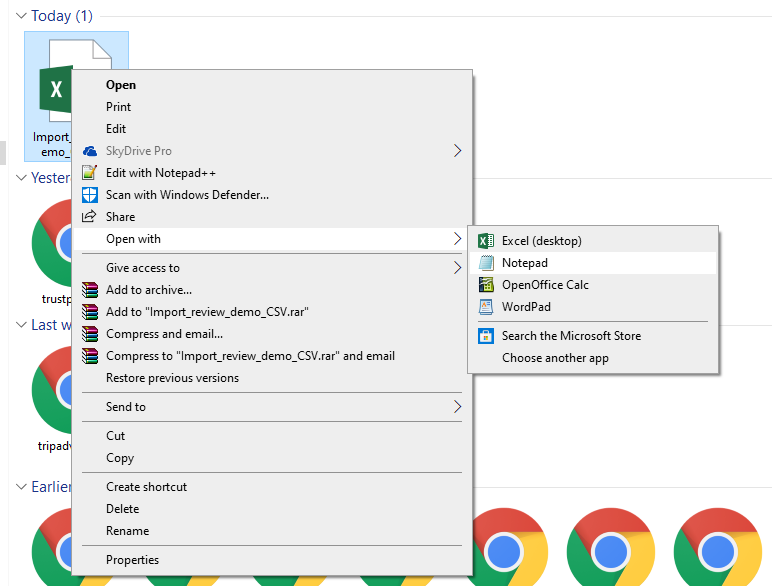This screenshot has width=772, height=586.
Task: Select the Share menu entry
Action: pyautogui.click(x=272, y=217)
